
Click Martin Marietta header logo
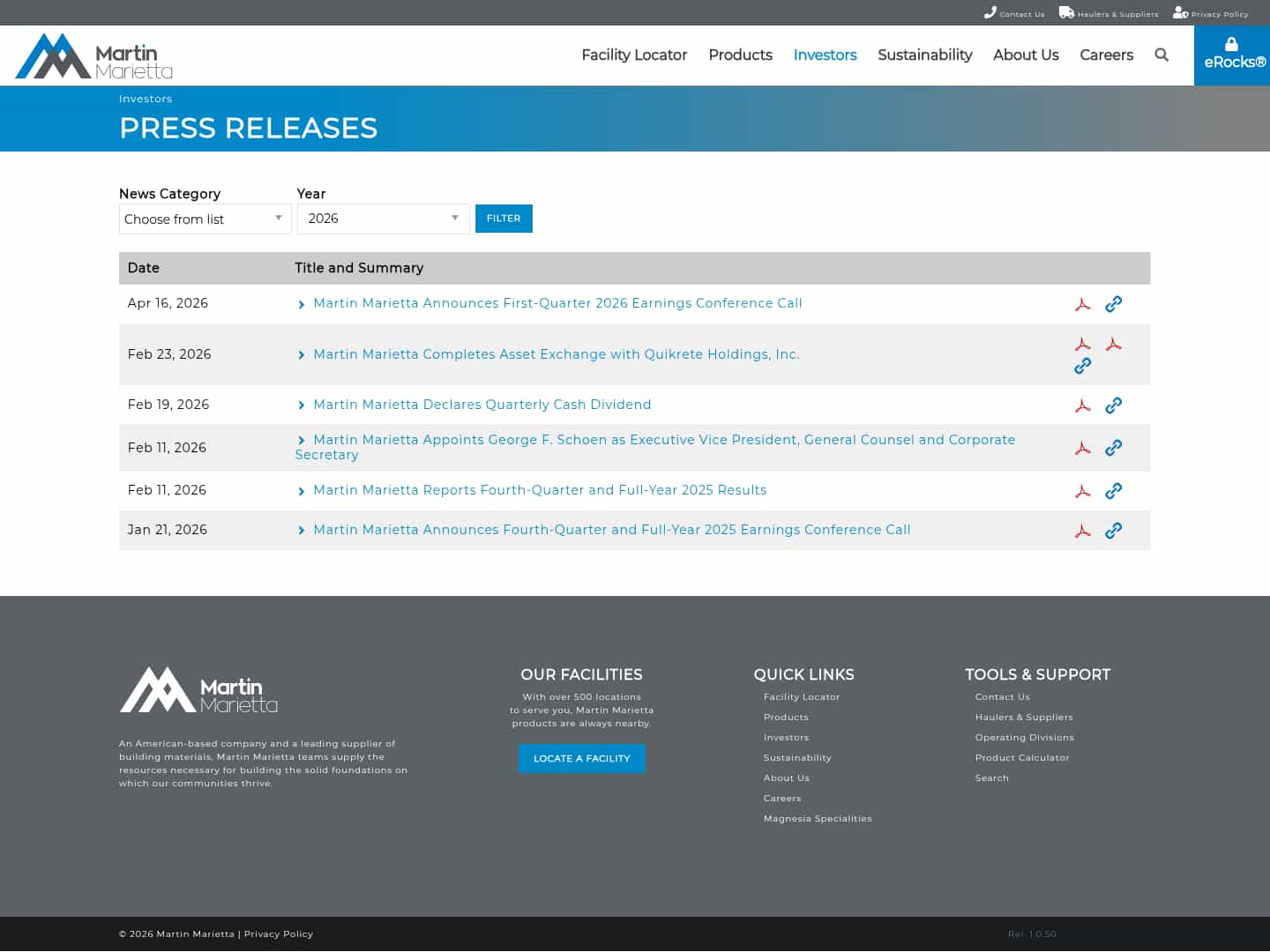coord(94,56)
